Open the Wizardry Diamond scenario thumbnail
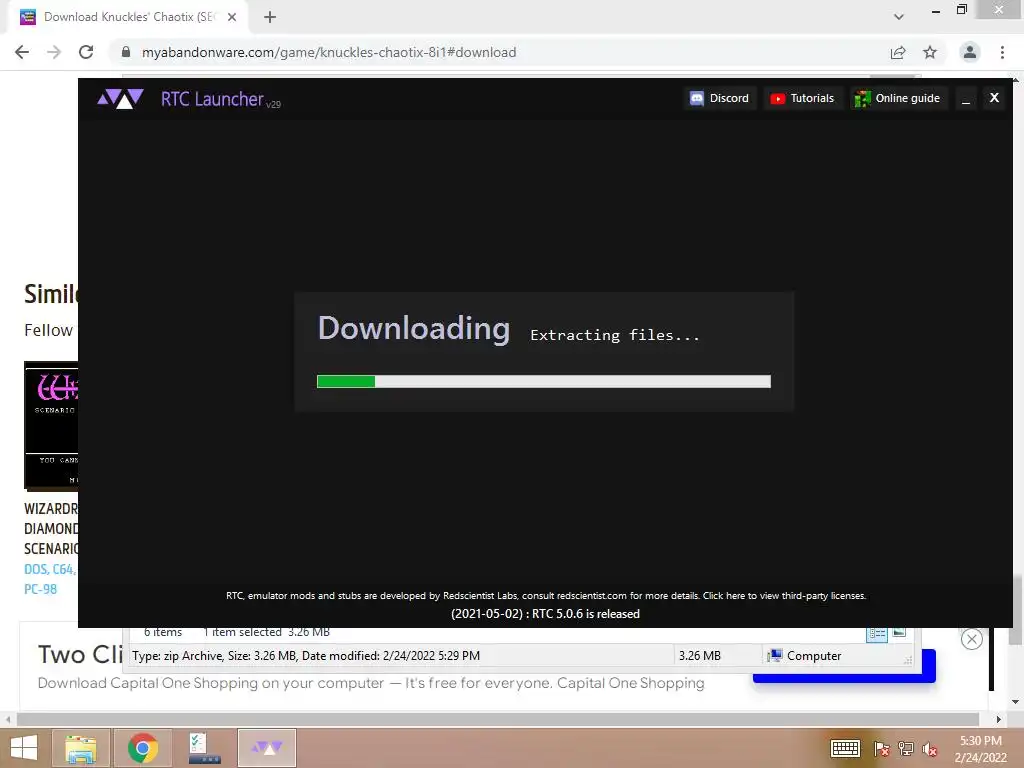The height and width of the screenshot is (768, 1024). click(x=51, y=424)
